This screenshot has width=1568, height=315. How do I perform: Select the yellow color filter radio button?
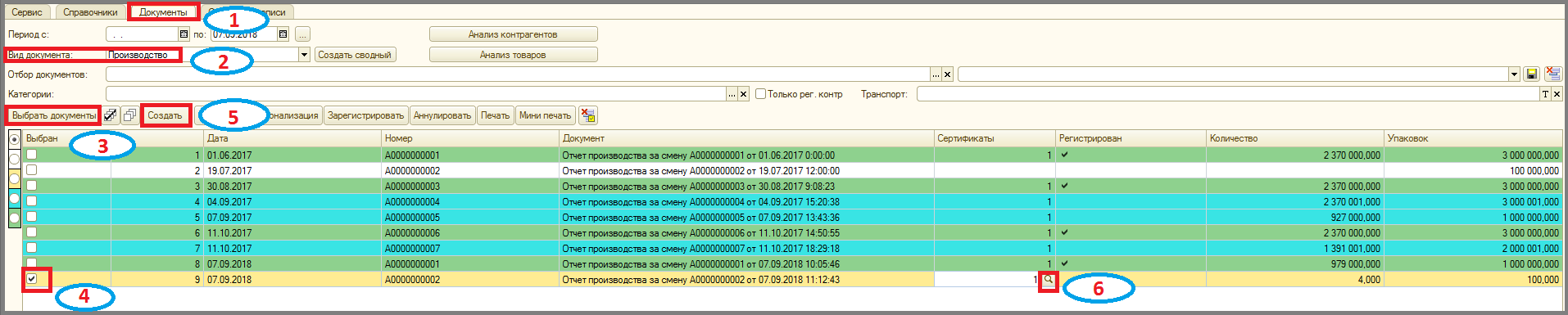point(14,178)
